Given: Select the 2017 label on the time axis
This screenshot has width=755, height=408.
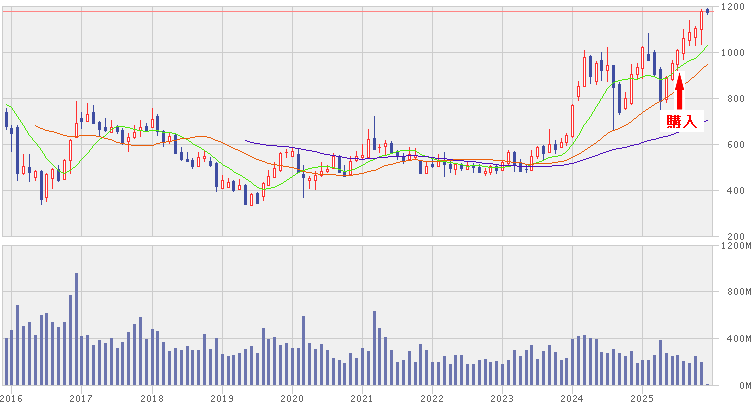Looking at the screenshot, I should [82, 397].
